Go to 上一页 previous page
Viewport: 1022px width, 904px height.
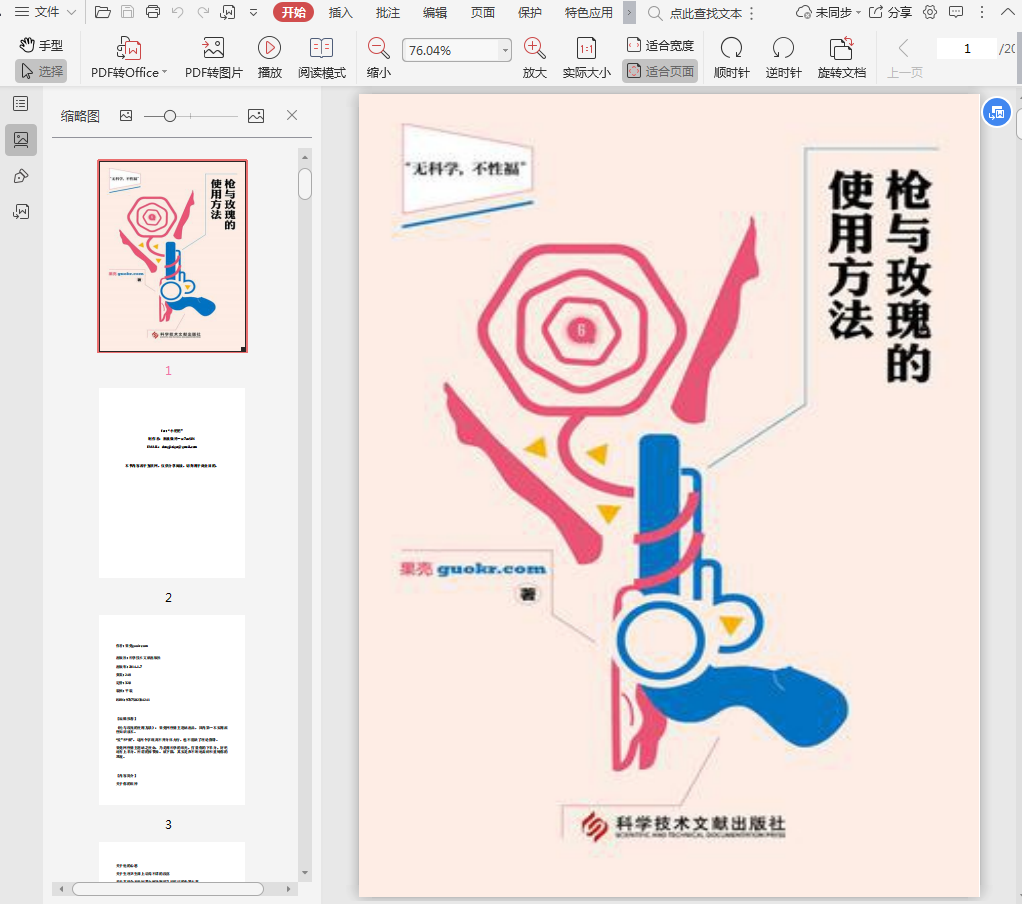904,57
